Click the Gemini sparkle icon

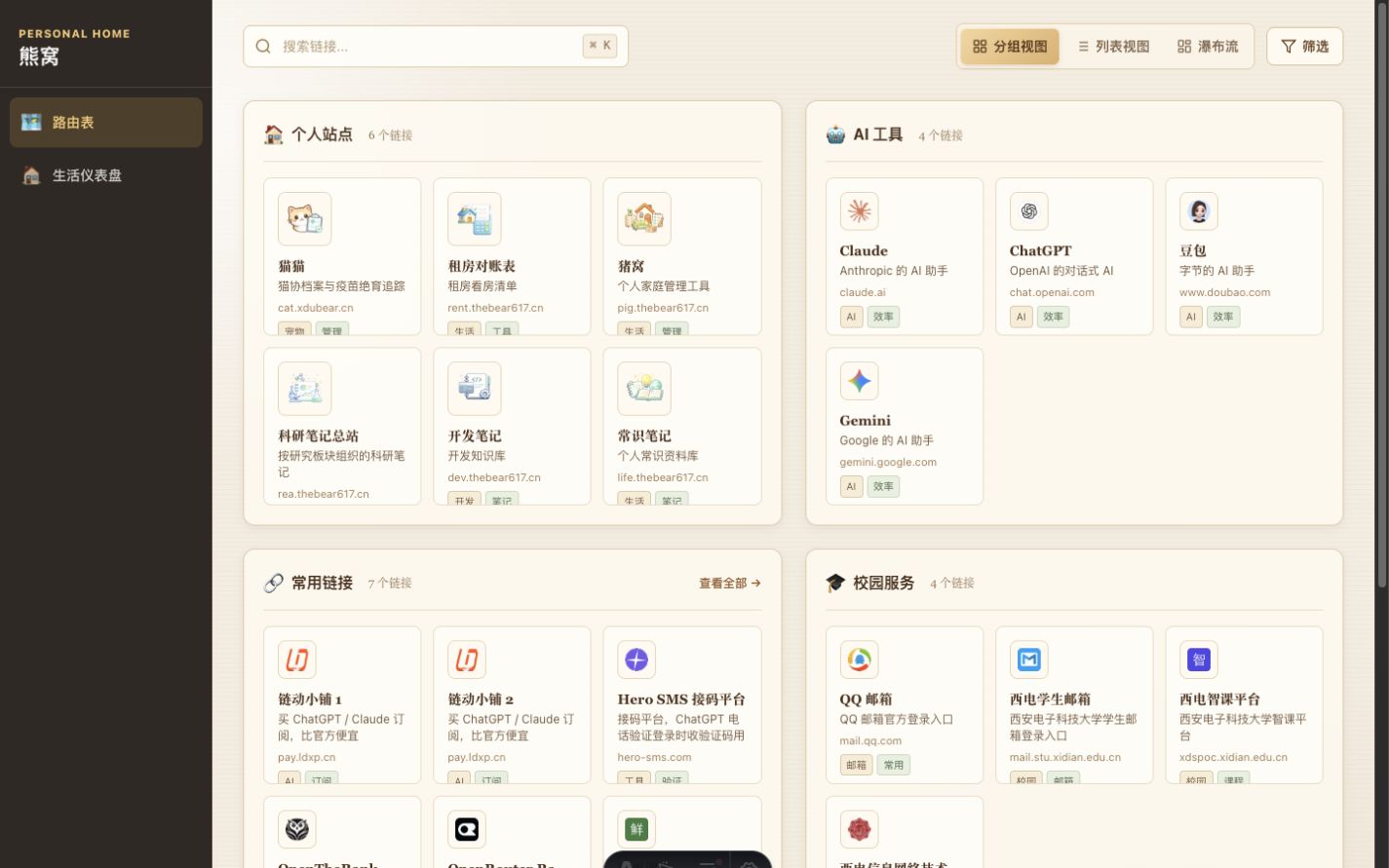click(859, 381)
